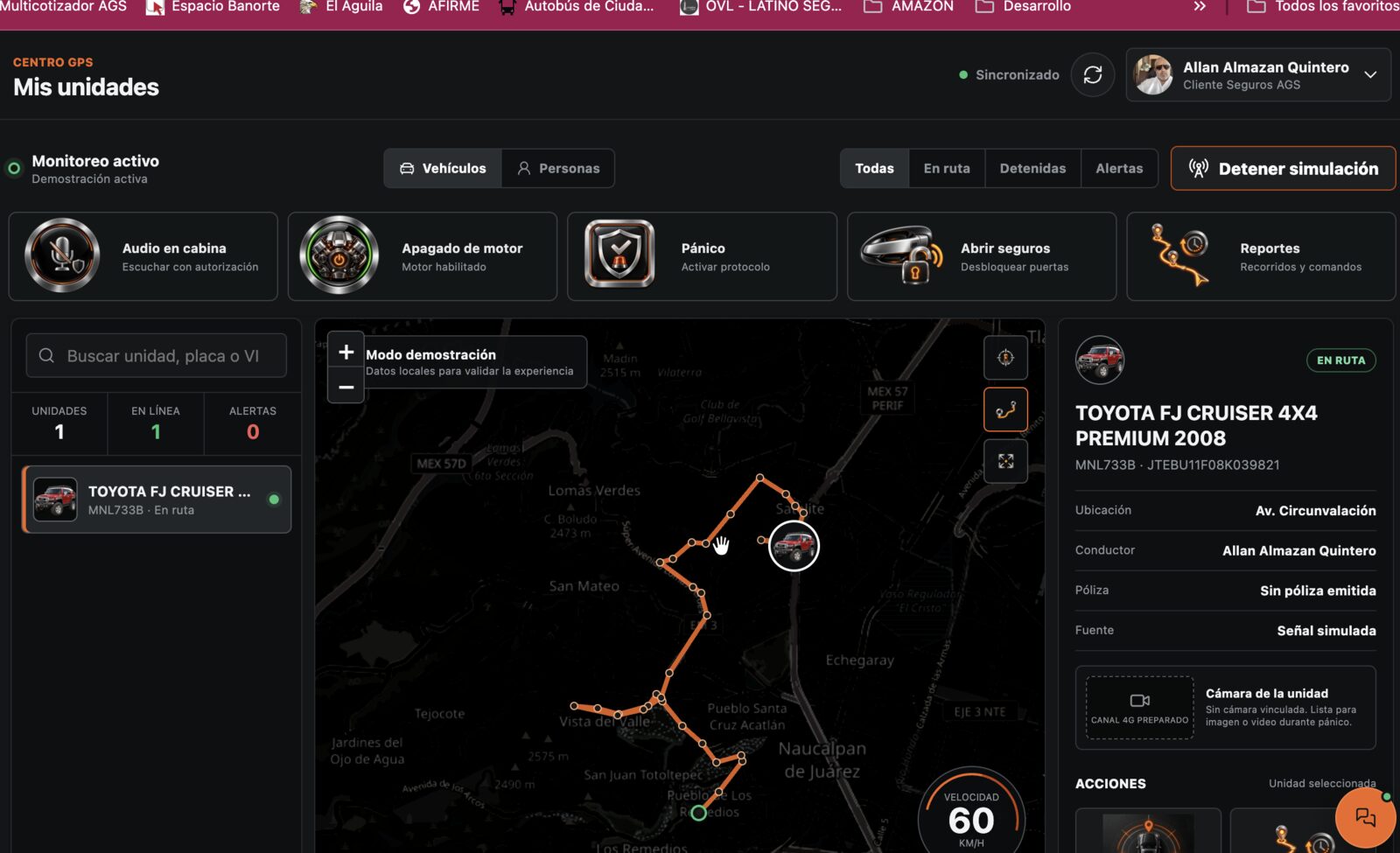Open the AMAZON bookmarks folder
The height and width of the screenshot is (853, 1400).
tap(909, 7)
